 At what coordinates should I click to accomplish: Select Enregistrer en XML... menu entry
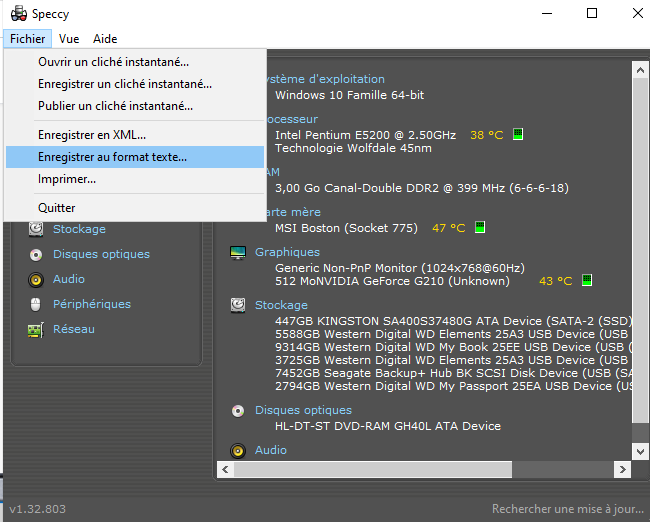coord(135,135)
